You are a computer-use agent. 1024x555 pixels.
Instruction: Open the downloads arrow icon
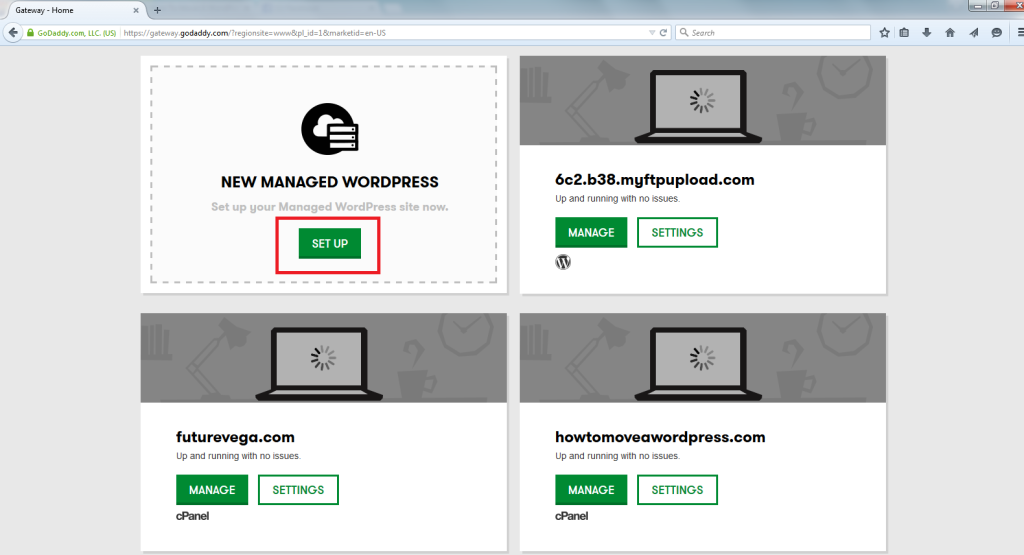point(927,33)
